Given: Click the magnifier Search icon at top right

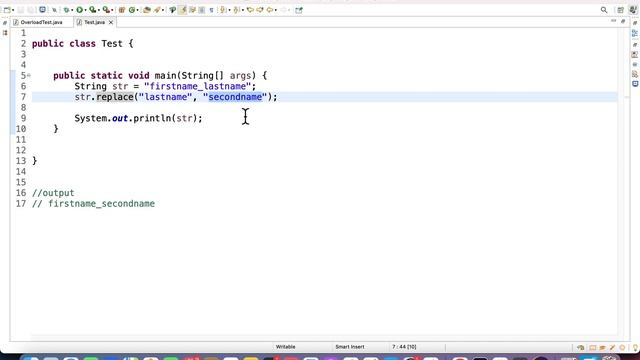Looking at the screenshot, I should pyautogui.click(x=604, y=10).
